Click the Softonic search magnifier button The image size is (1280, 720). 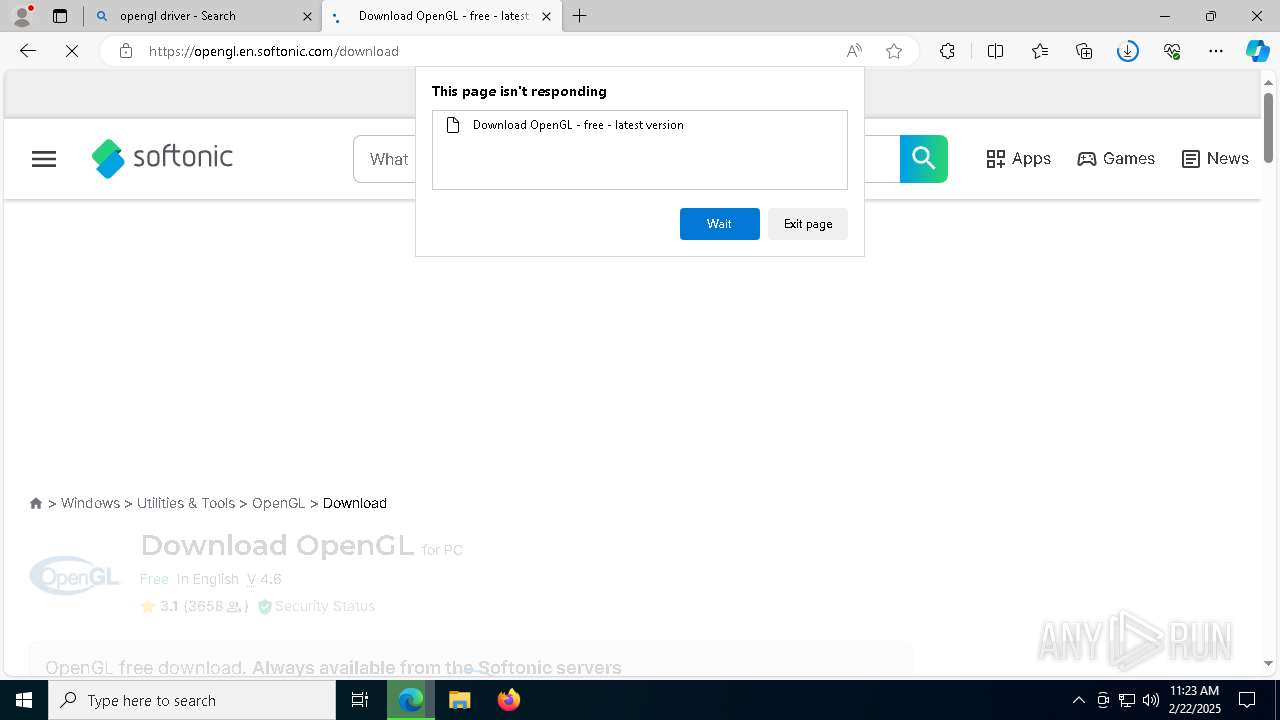[x=924, y=159]
